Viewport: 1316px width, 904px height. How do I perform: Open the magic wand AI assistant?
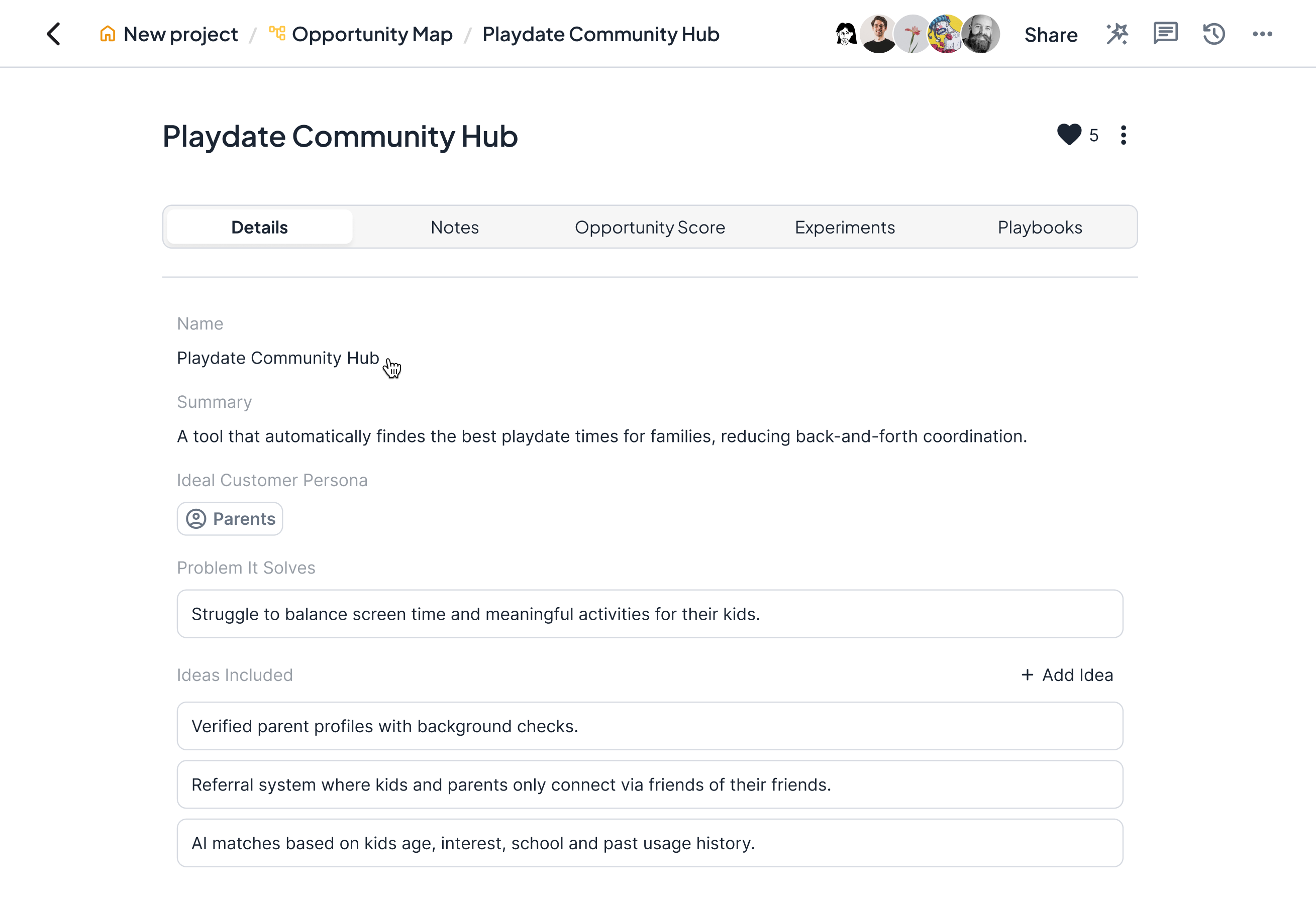pyautogui.click(x=1117, y=34)
